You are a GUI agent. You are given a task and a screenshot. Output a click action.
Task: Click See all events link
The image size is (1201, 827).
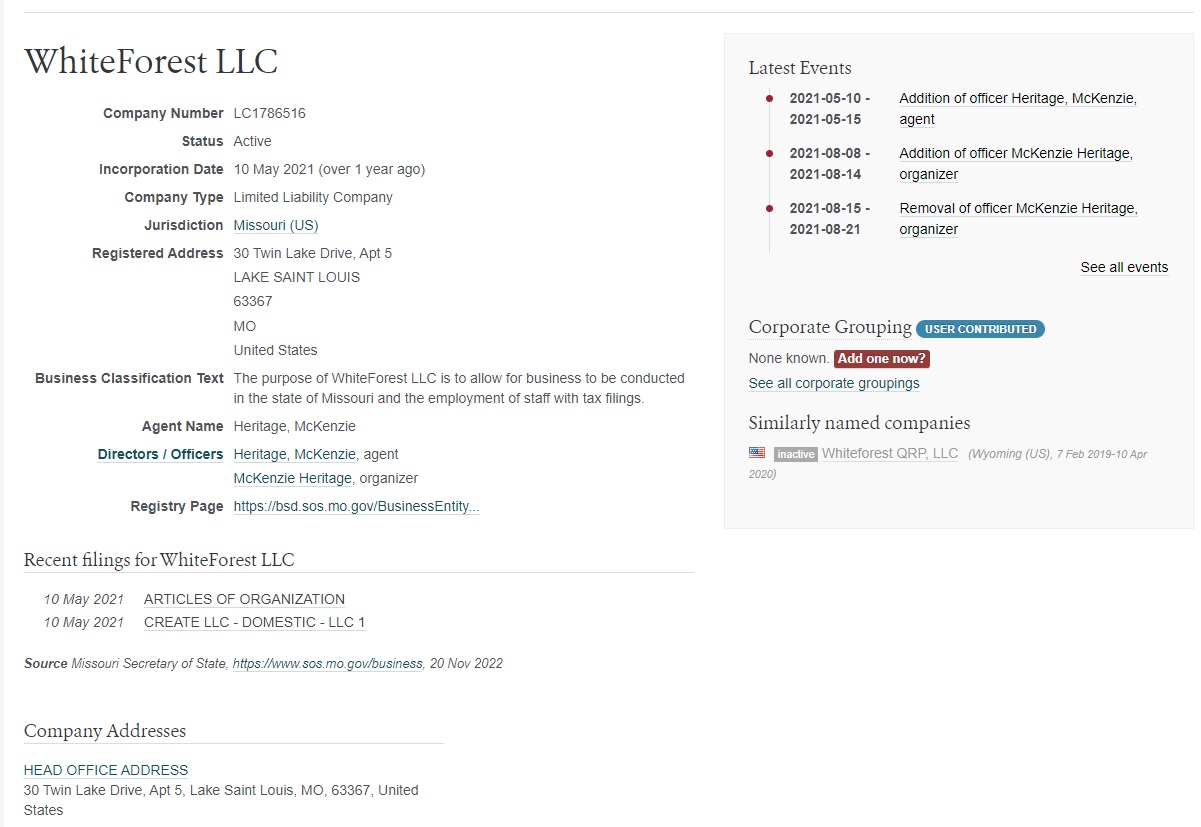[x=1124, y=267]
